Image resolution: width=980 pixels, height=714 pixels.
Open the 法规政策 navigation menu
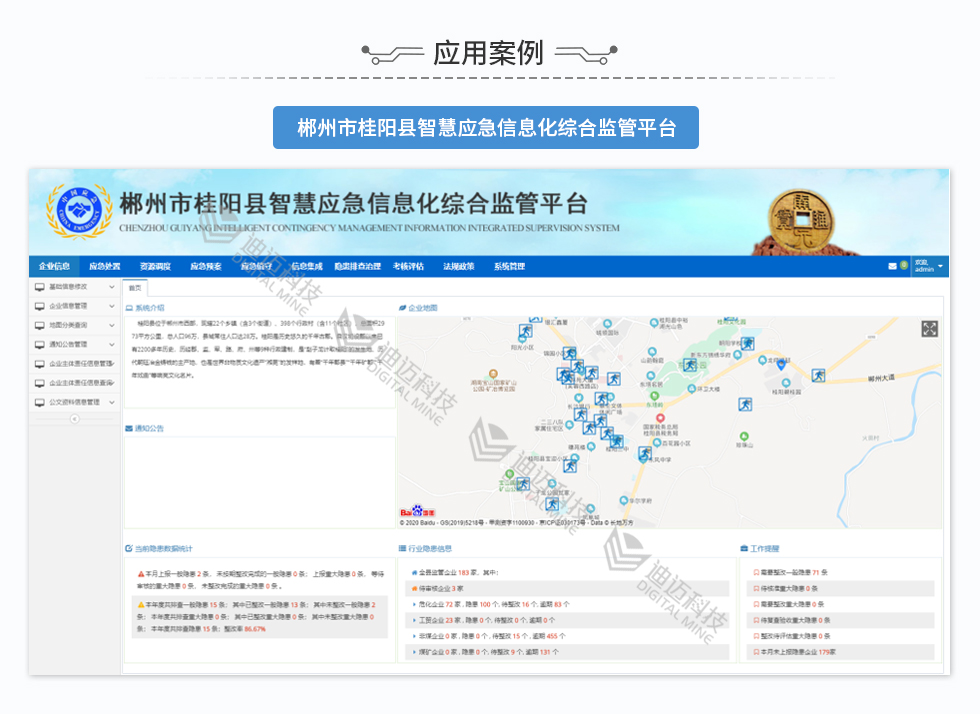(458, 267)
